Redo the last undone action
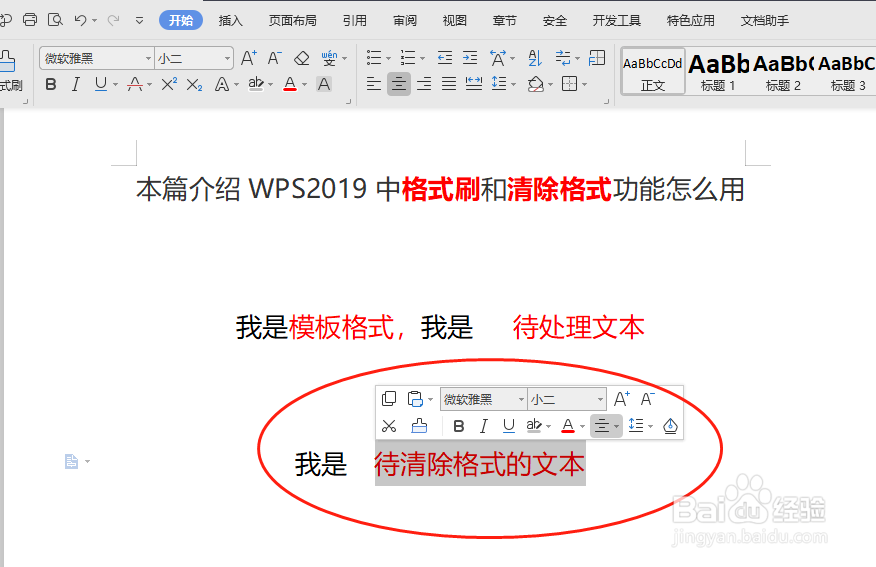 click(x=113, y=21)
